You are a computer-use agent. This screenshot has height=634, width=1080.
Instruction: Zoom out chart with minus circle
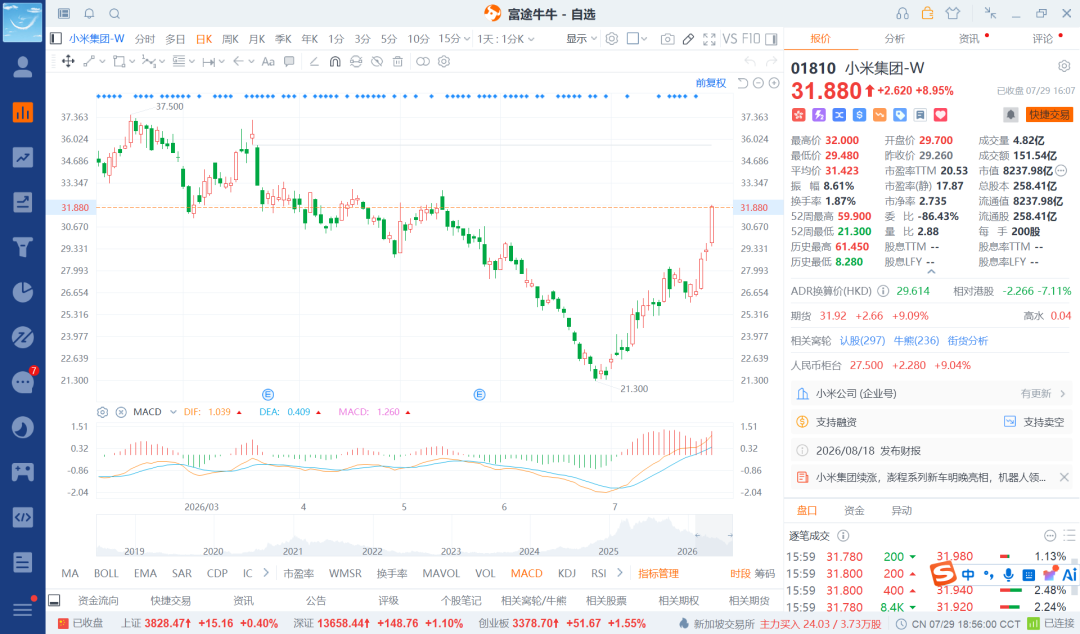click(x=758, y=83)
